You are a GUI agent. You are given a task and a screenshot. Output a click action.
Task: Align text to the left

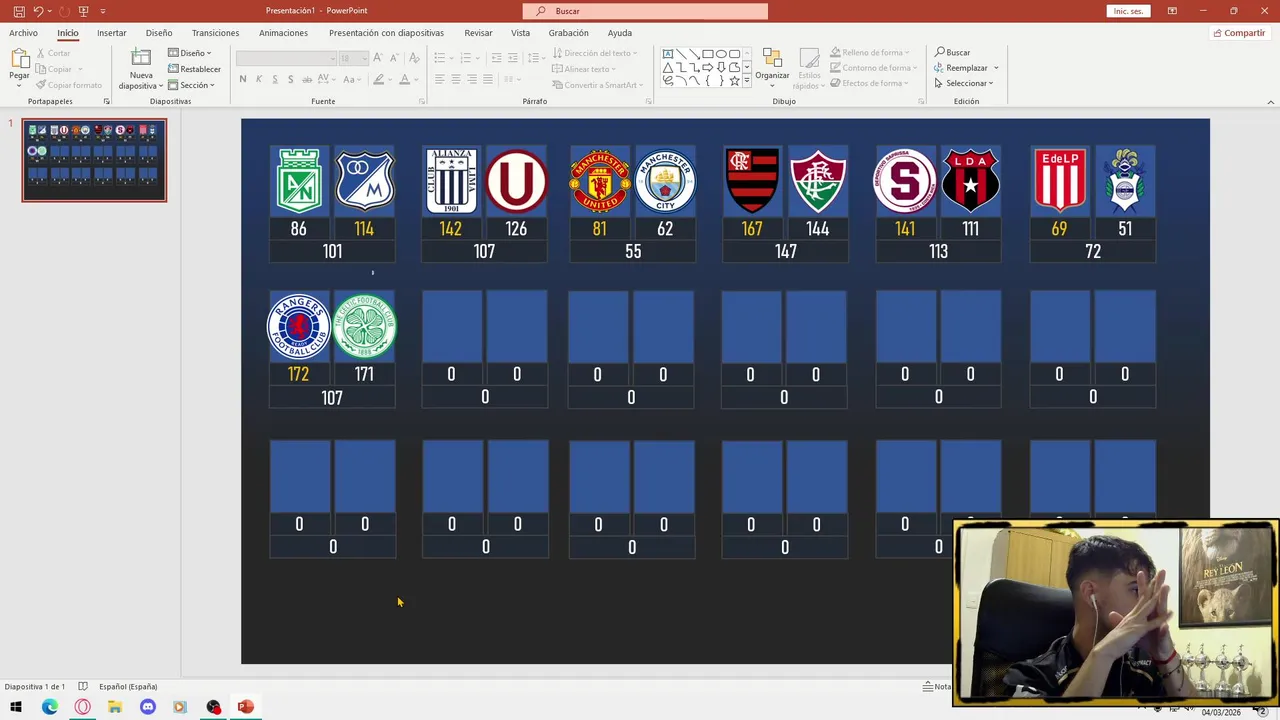440,79
